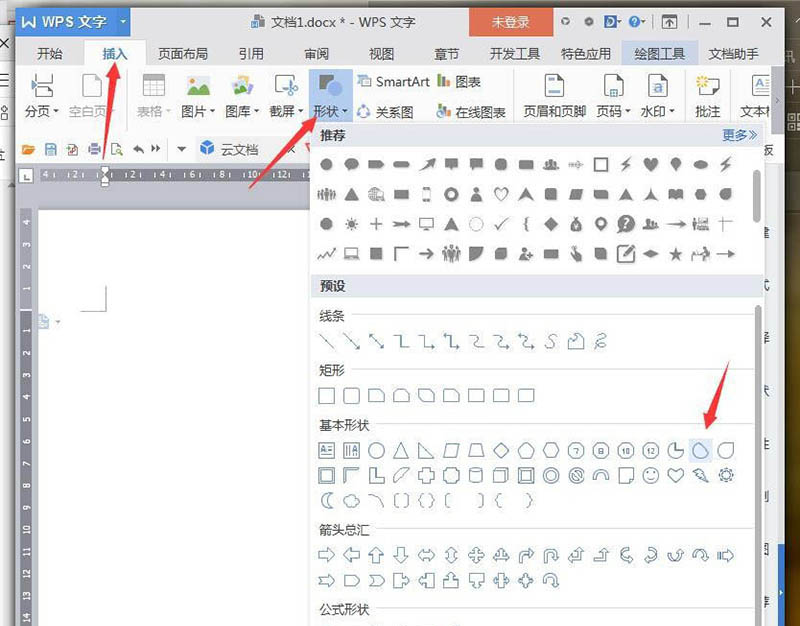Open the 开发工具 tab
This screenshot has height=626, width=800.
coord(514,54)
